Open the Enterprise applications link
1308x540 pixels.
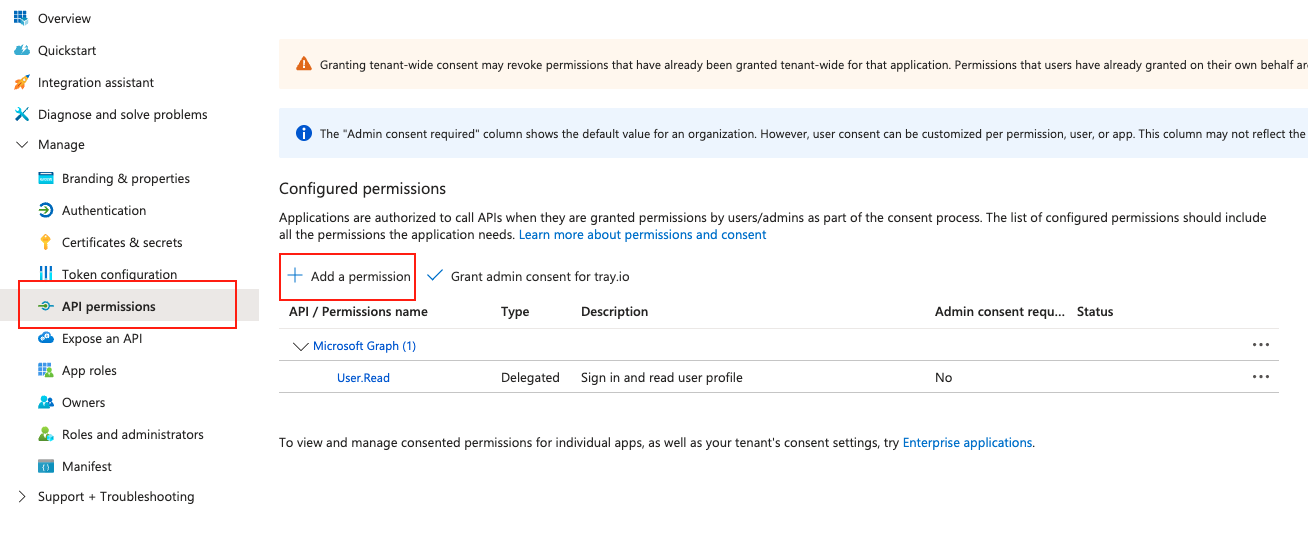point(967,442)
